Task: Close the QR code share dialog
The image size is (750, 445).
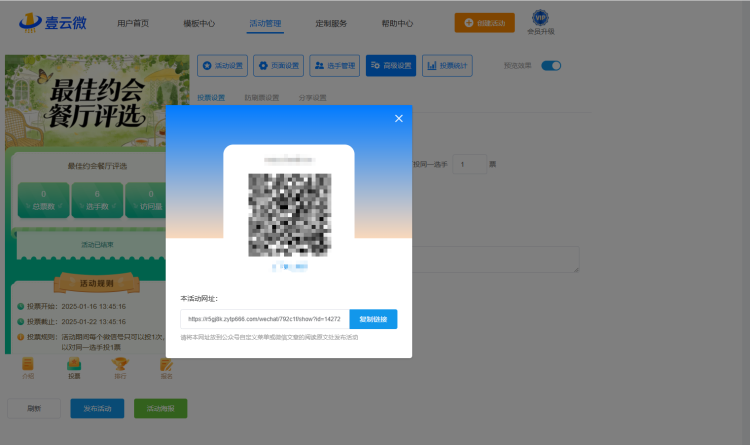Action: 398,119
